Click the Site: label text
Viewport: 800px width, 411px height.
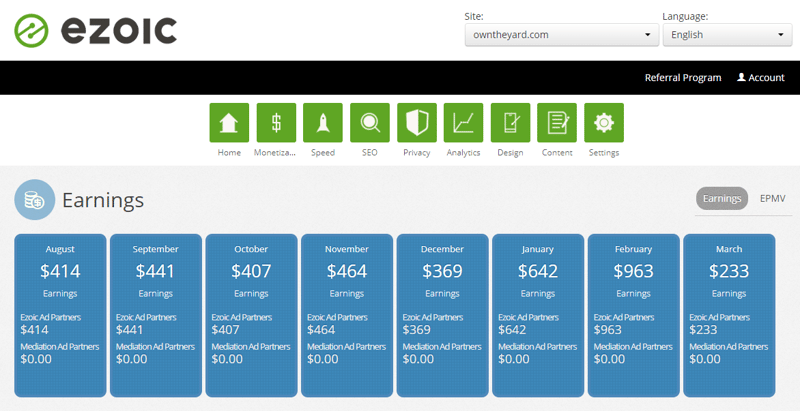click(474, 16)
